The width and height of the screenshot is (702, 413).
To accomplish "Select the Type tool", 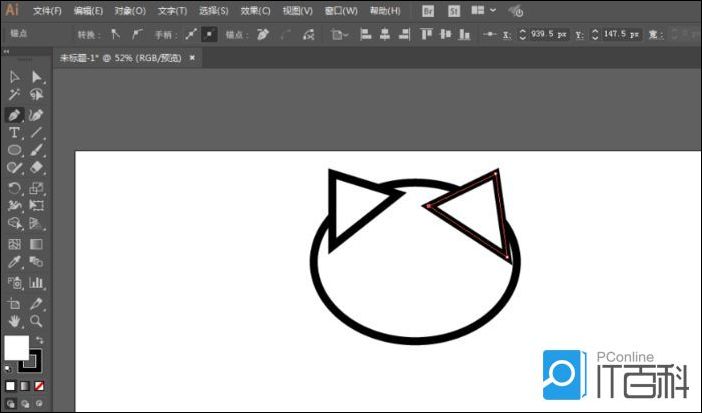I will coord(15,132).
